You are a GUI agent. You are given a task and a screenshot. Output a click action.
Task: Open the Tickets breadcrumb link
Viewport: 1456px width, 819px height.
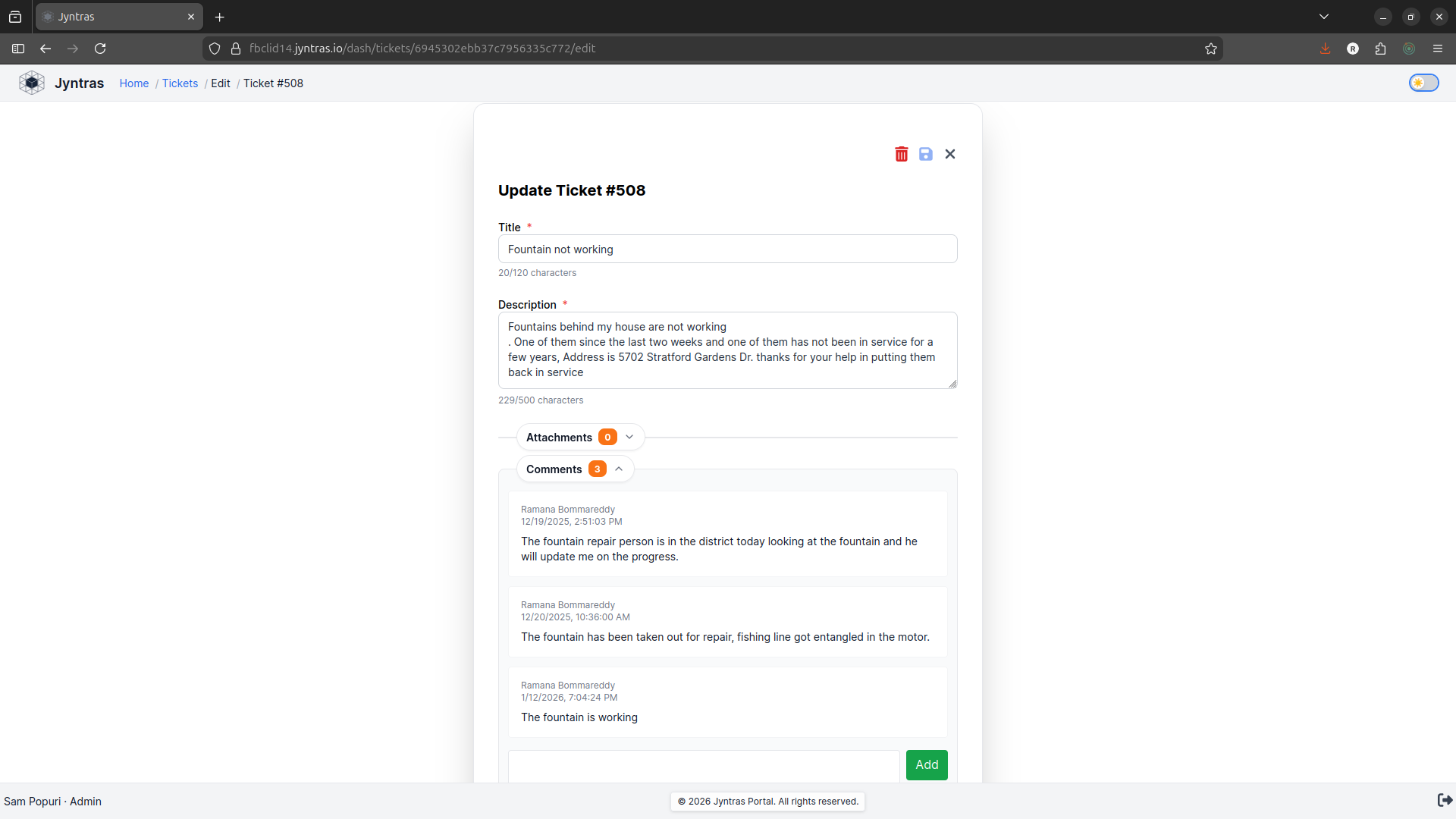tap(180, 83)
